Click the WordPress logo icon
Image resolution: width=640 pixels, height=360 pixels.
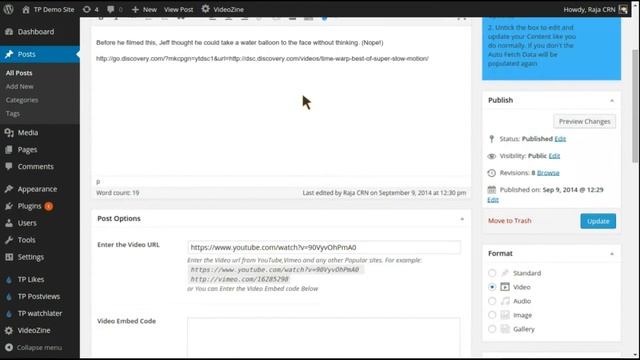tap(9, 9)
